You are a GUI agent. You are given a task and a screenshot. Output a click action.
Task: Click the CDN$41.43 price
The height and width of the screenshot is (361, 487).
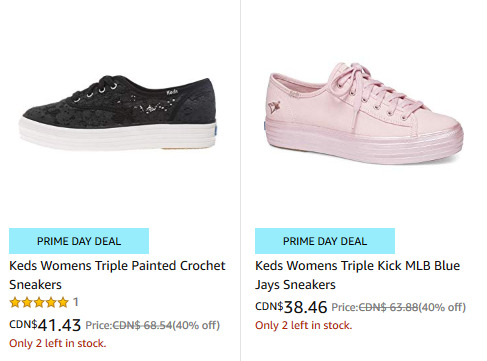coord(45,325)
